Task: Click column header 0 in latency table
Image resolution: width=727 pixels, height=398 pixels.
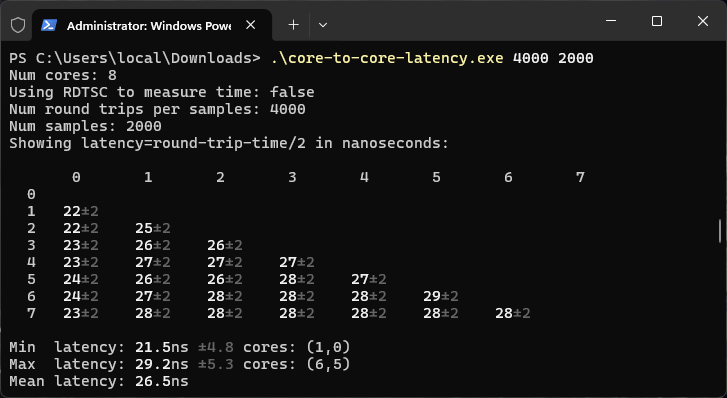Action: point(76,177)
